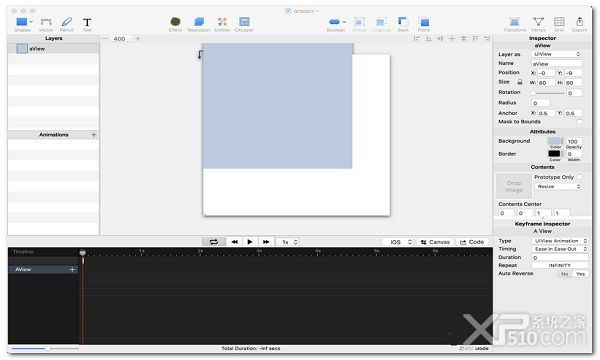Viewport: 600px width, 360px height.
Task: Click the Position Y field
Action: pos(573,73)
